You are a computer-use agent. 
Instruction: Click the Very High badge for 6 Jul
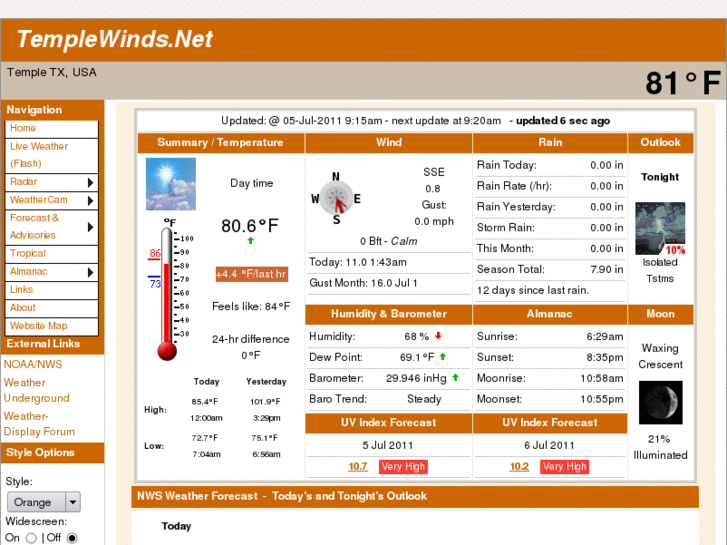coord(564,467)
